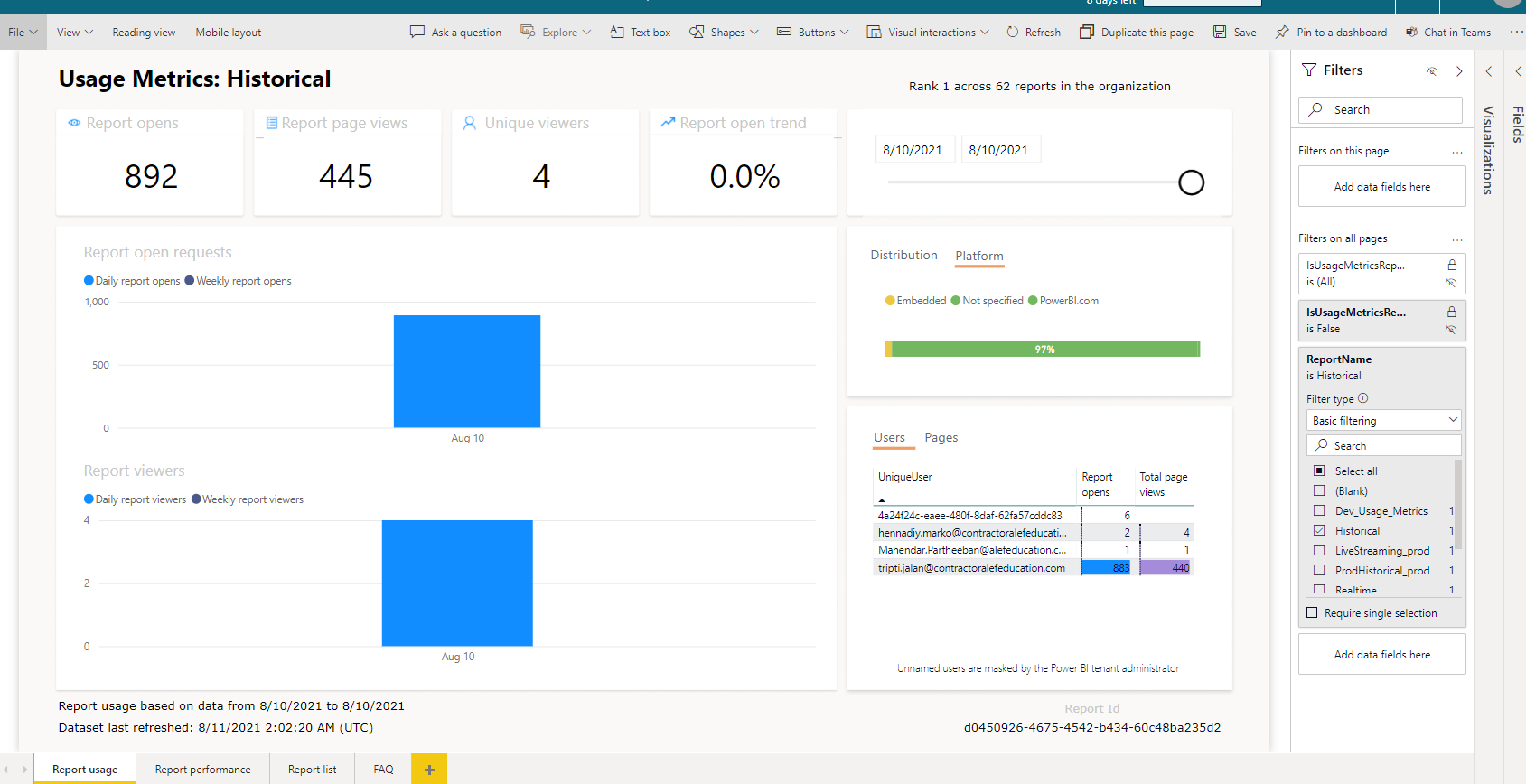Add a new report page with plus

click(429, 770)
